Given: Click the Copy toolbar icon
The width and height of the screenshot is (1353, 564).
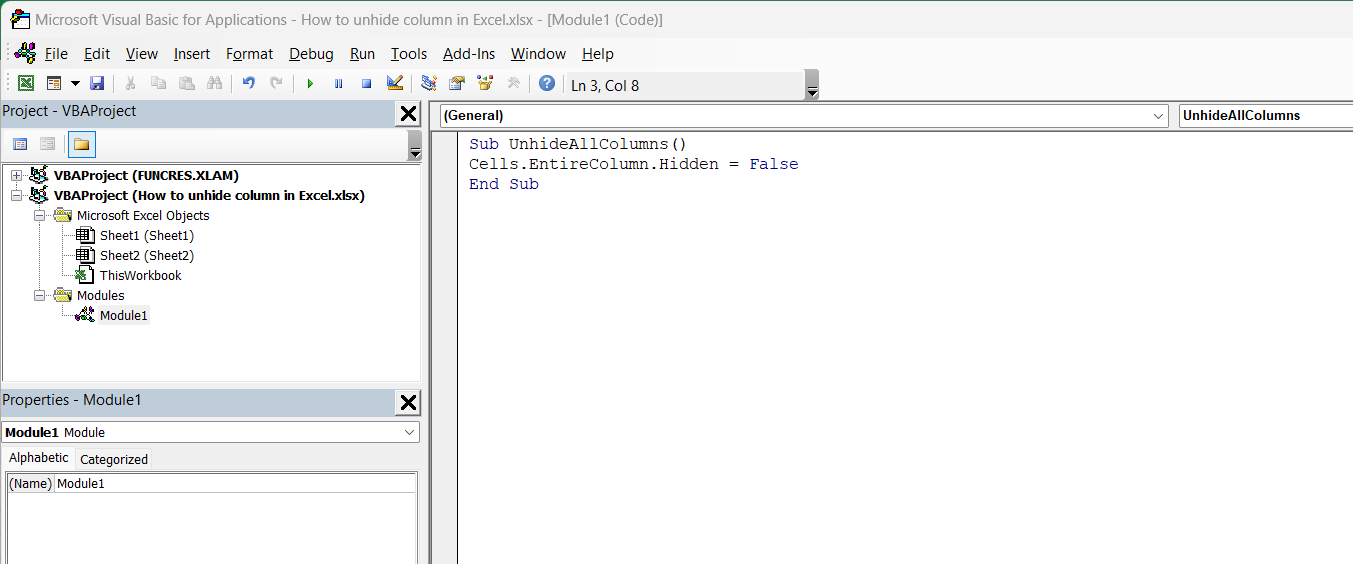Looking at the screenshot, I should (158, 84).
